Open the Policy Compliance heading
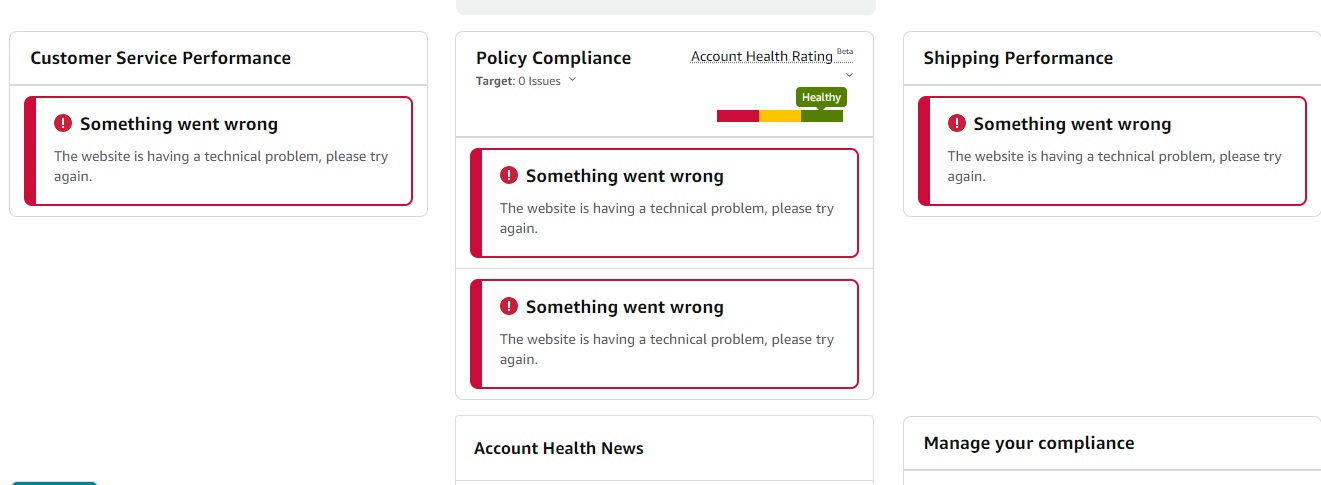1321x485 pixels. [553, 58]
